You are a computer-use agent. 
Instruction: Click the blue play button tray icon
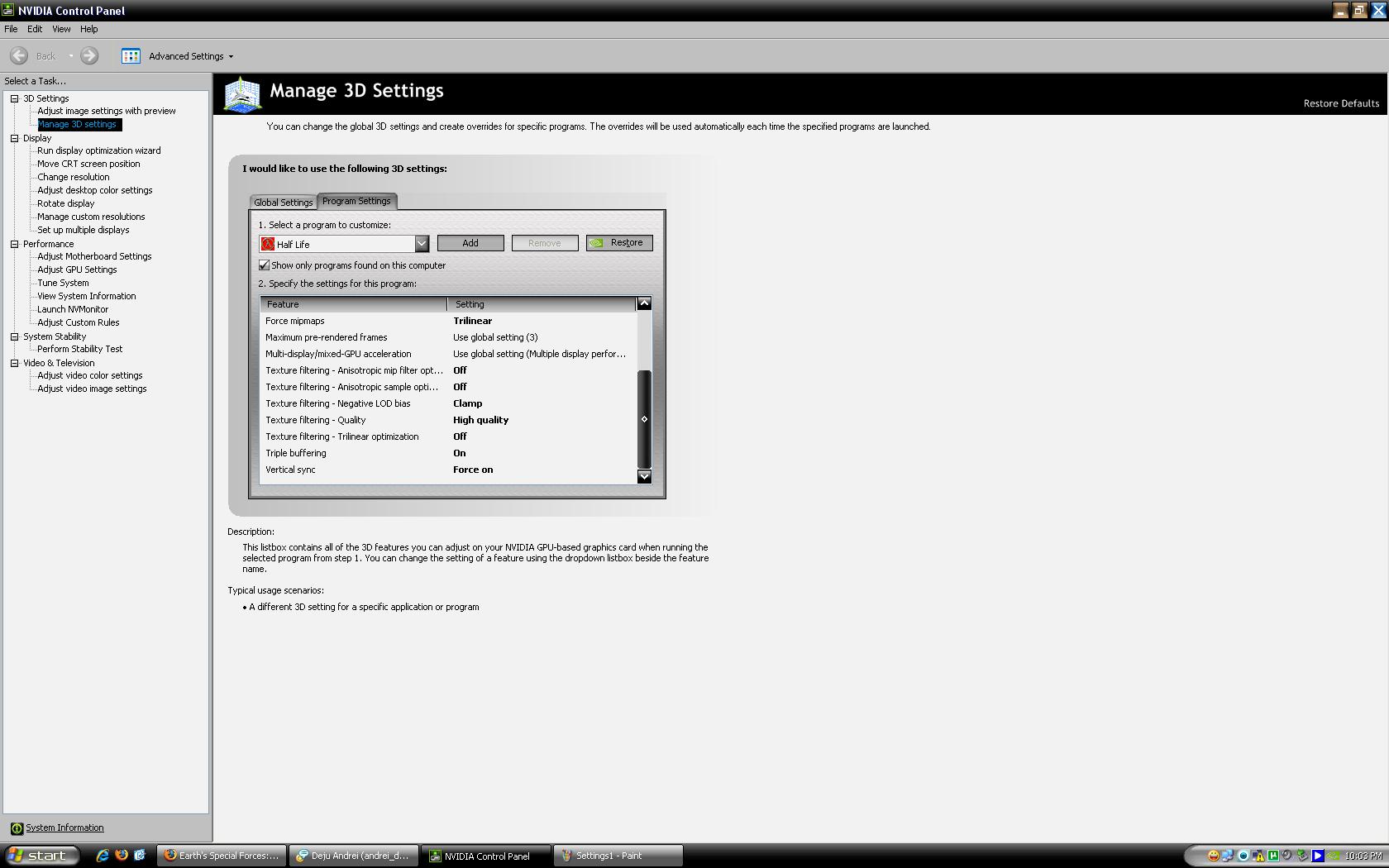[x=1318, y=856]
